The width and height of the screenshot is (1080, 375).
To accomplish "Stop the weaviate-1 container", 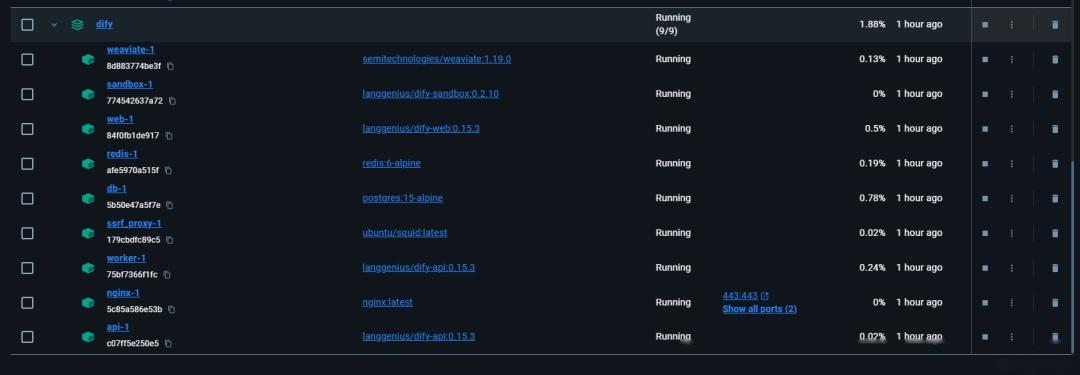I will [985, 59].
